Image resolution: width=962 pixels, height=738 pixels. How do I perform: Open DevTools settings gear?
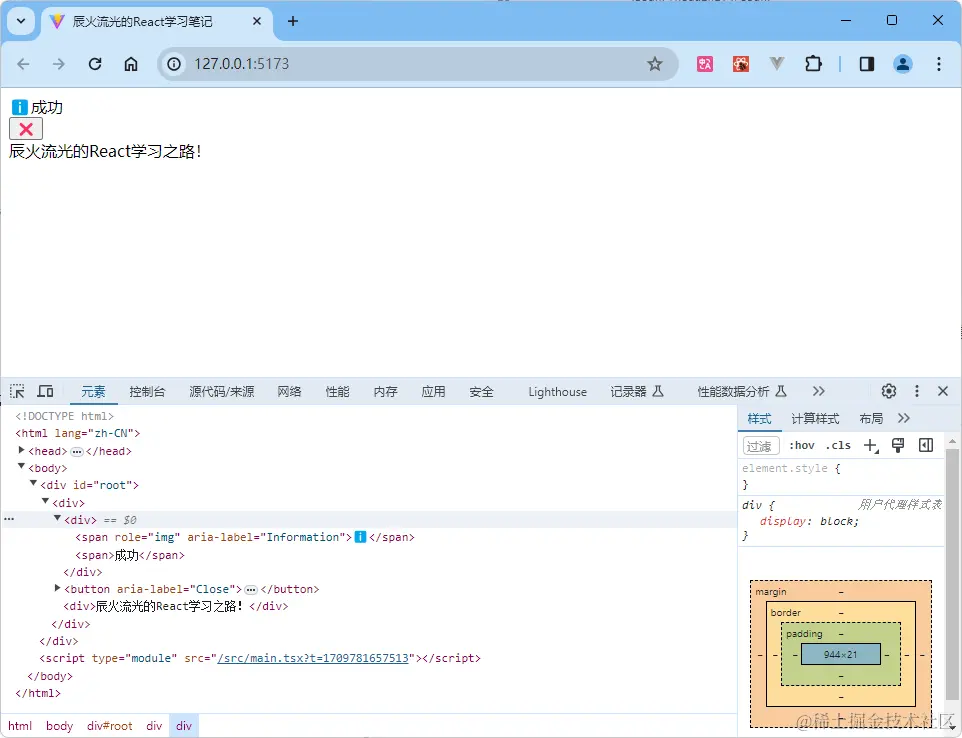point(888,391)
